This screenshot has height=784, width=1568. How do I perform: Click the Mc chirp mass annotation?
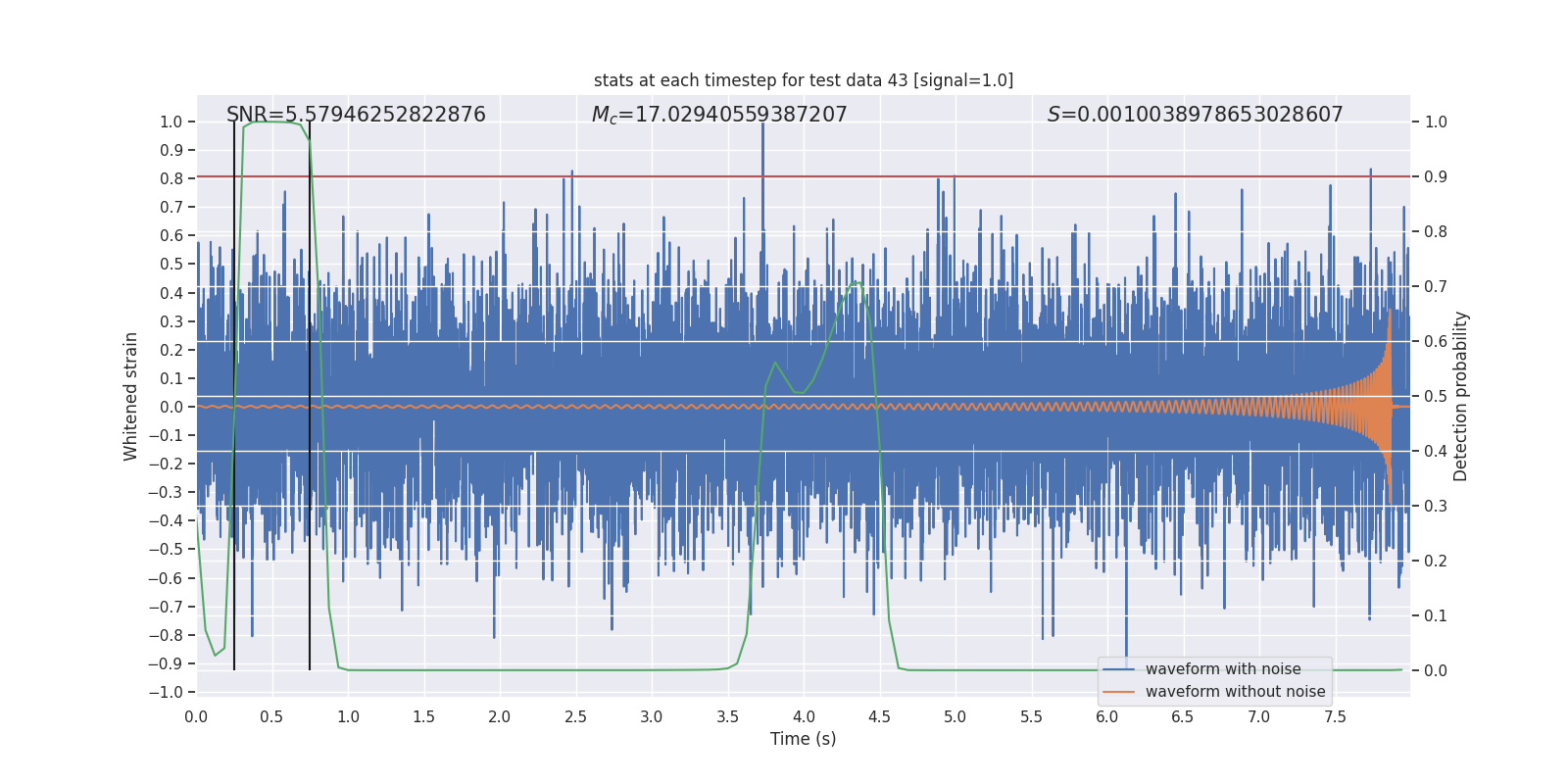click(719, 115)
